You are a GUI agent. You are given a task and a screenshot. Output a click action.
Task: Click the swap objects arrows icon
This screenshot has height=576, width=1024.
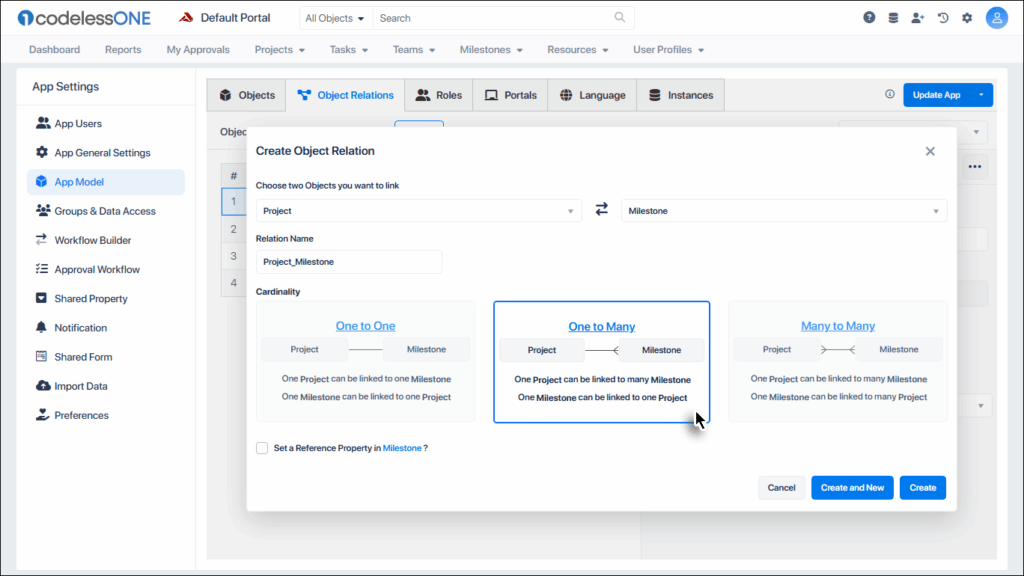[601, 210]
